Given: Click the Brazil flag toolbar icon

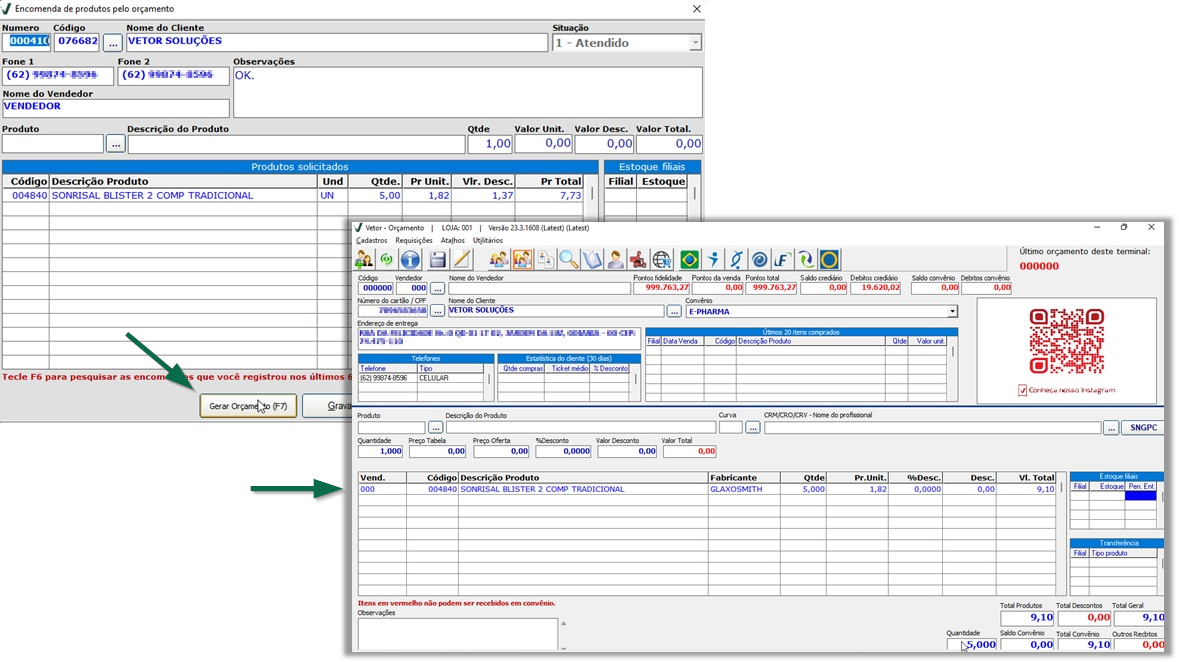Looking at the screenshot, I should click(x=689, y=260).
